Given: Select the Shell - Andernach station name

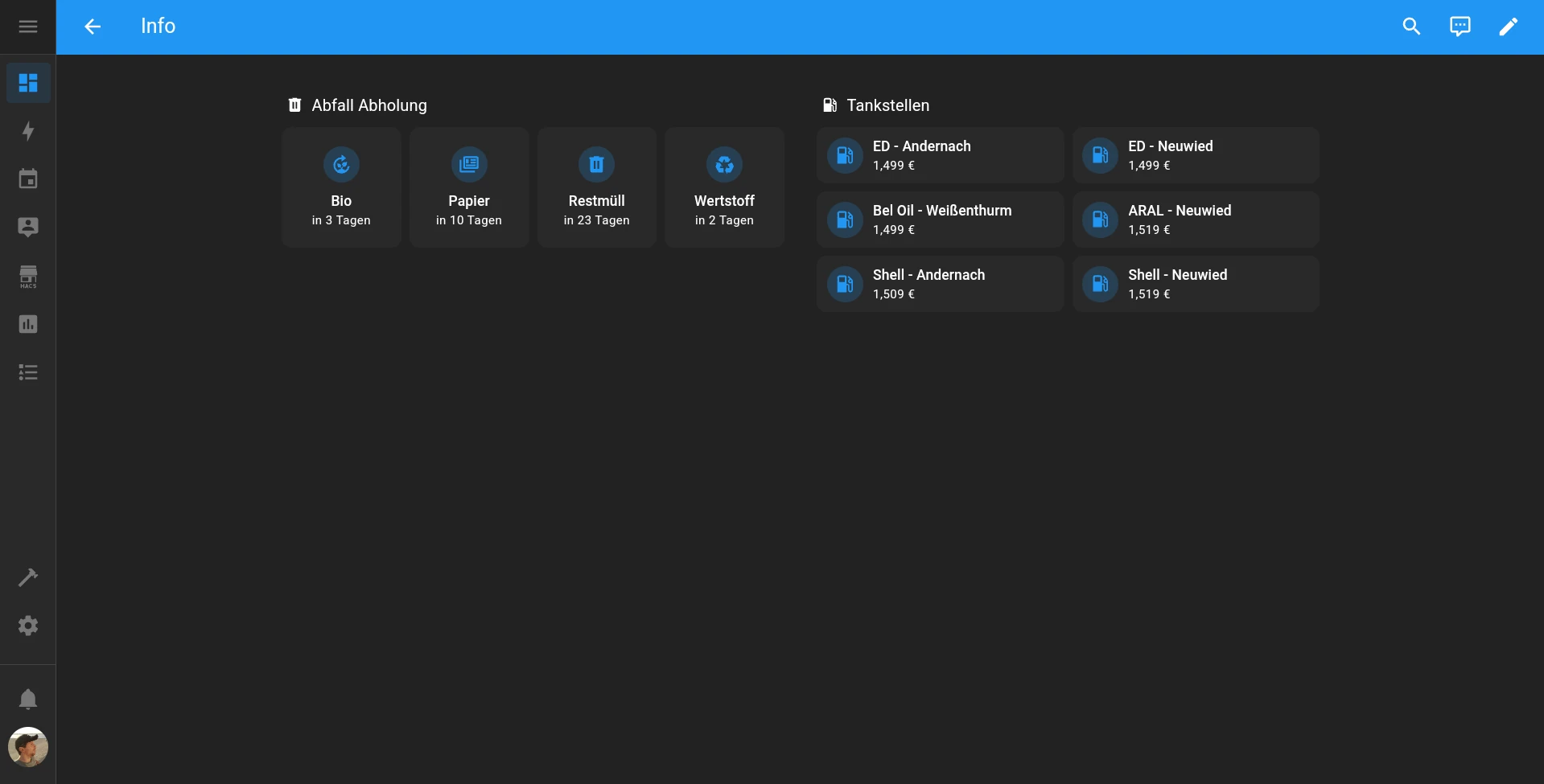Looking at the screenshot, I should click(x=928, y=275).
